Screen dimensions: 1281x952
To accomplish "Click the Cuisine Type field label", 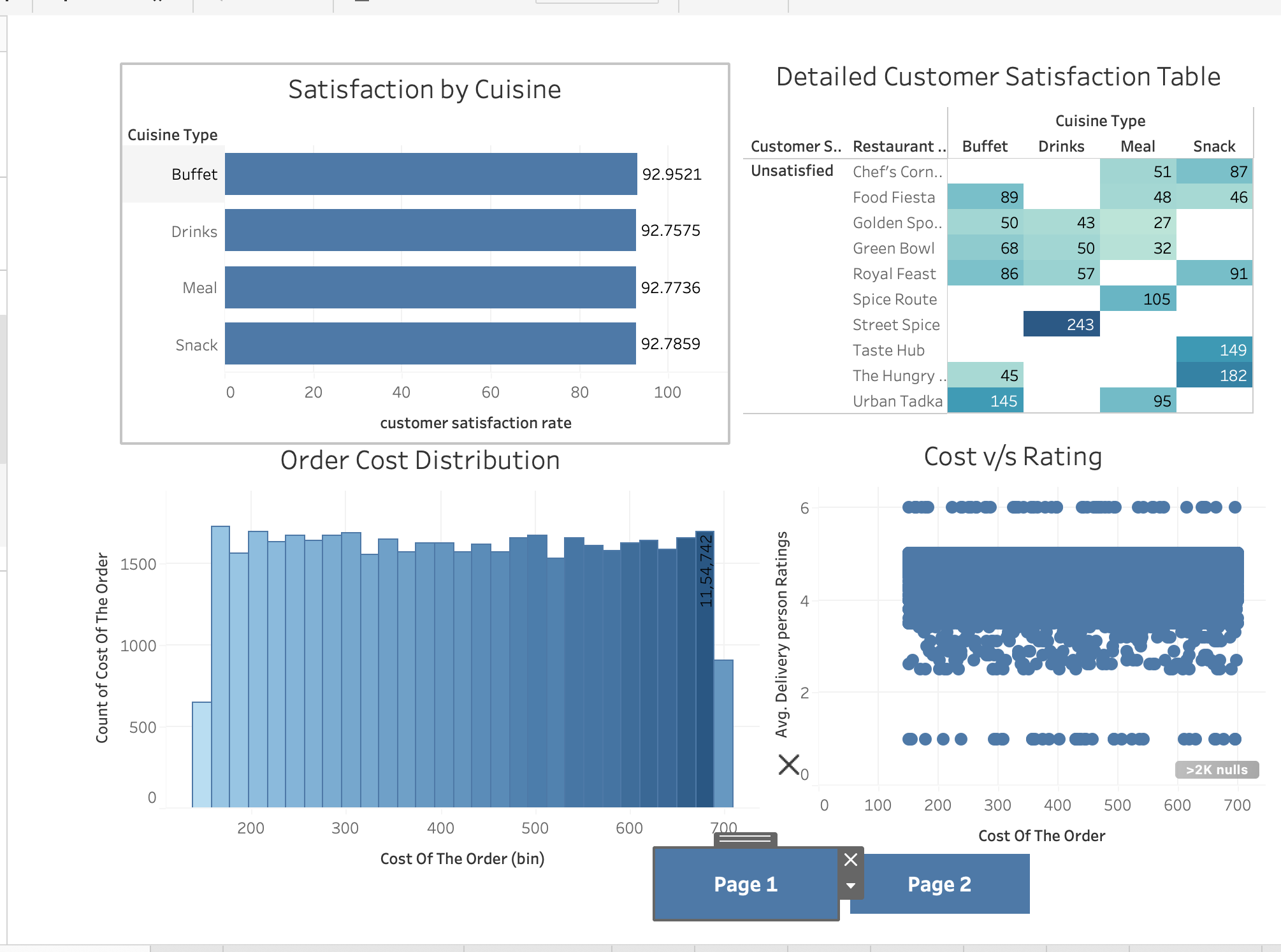I will [x=172, y=135].
